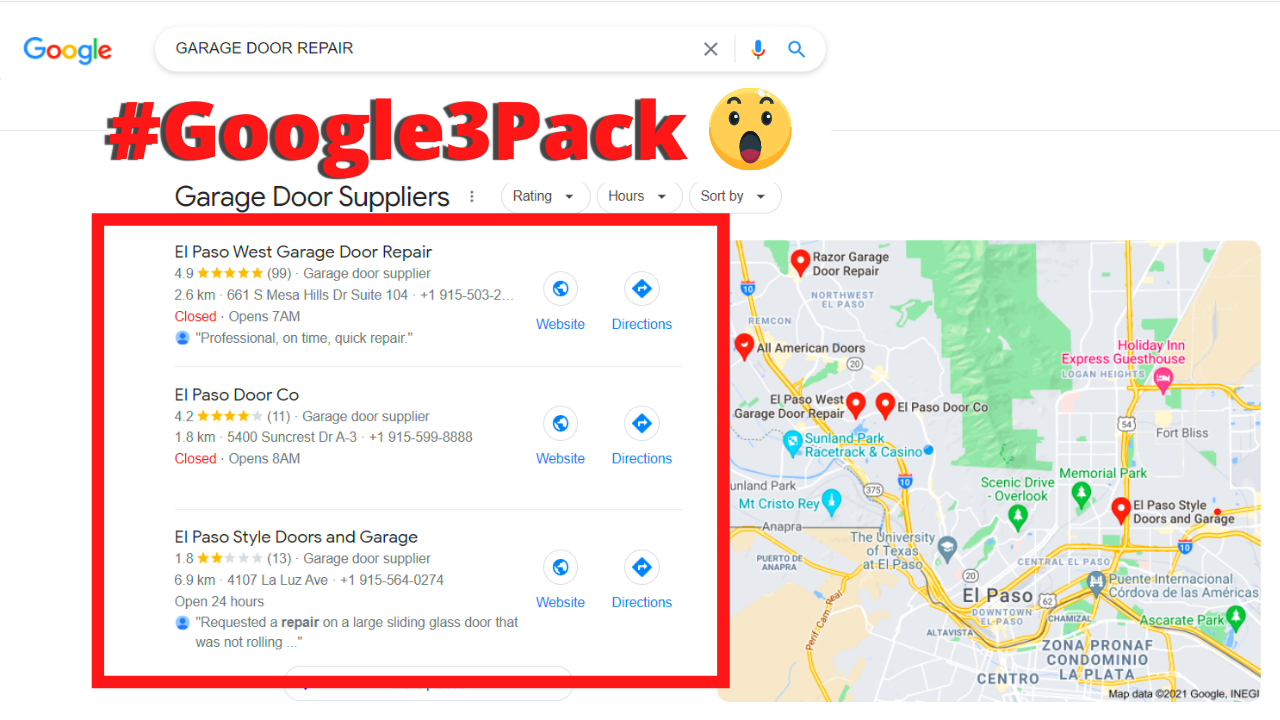Clear the search box with the X icon

710,49
